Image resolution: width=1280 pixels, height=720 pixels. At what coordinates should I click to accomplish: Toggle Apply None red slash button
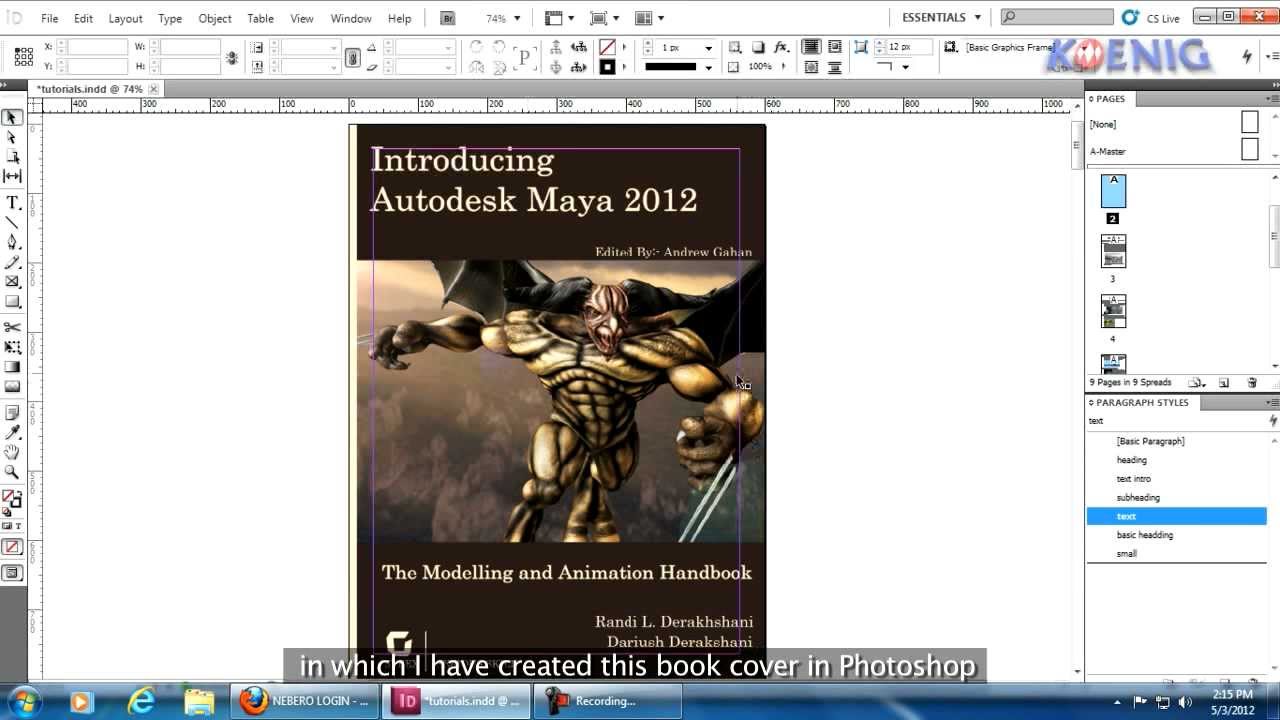tap(12, 547)
